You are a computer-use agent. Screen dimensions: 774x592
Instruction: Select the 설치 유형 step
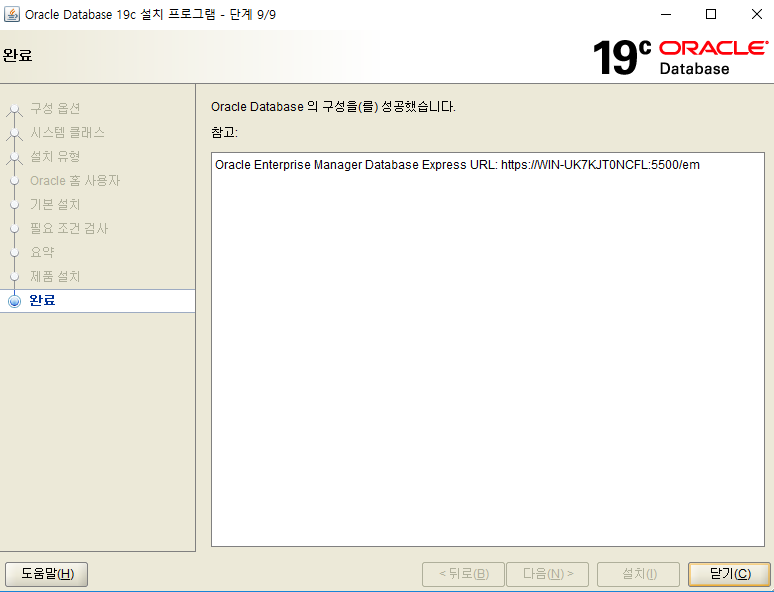tap(55, 157)
